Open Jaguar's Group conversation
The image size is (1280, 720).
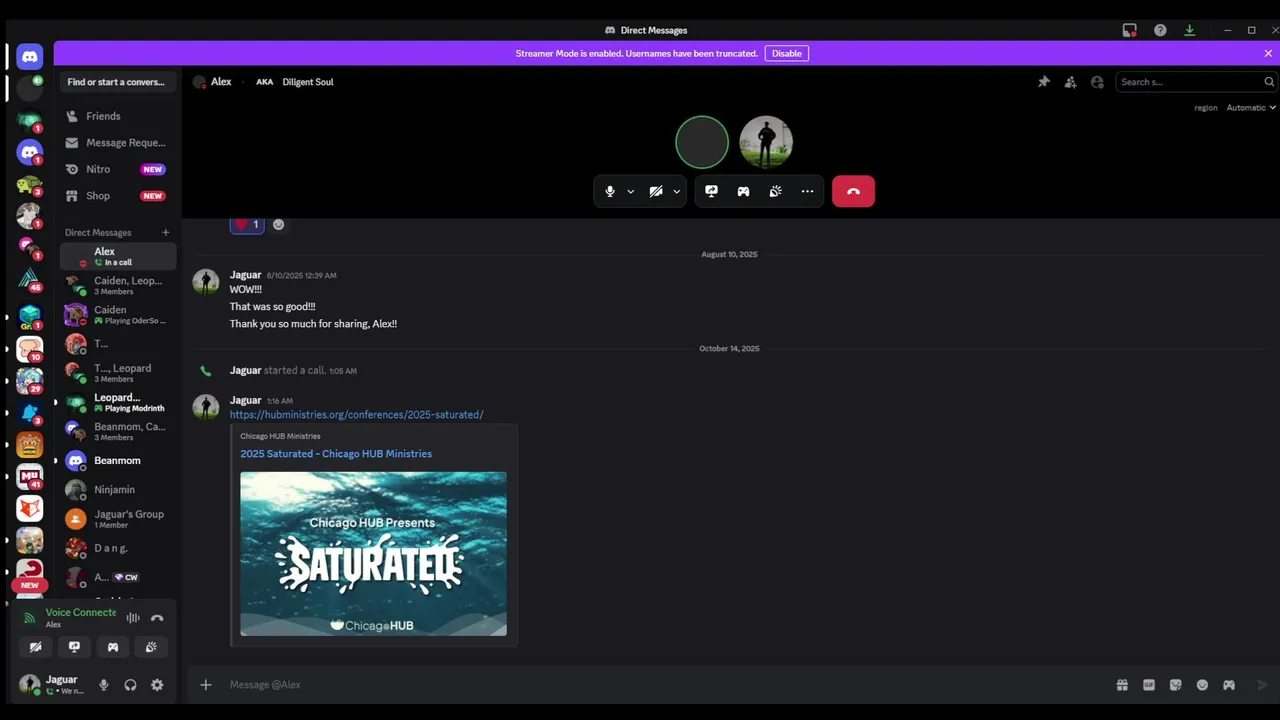(x=118, y=518)
